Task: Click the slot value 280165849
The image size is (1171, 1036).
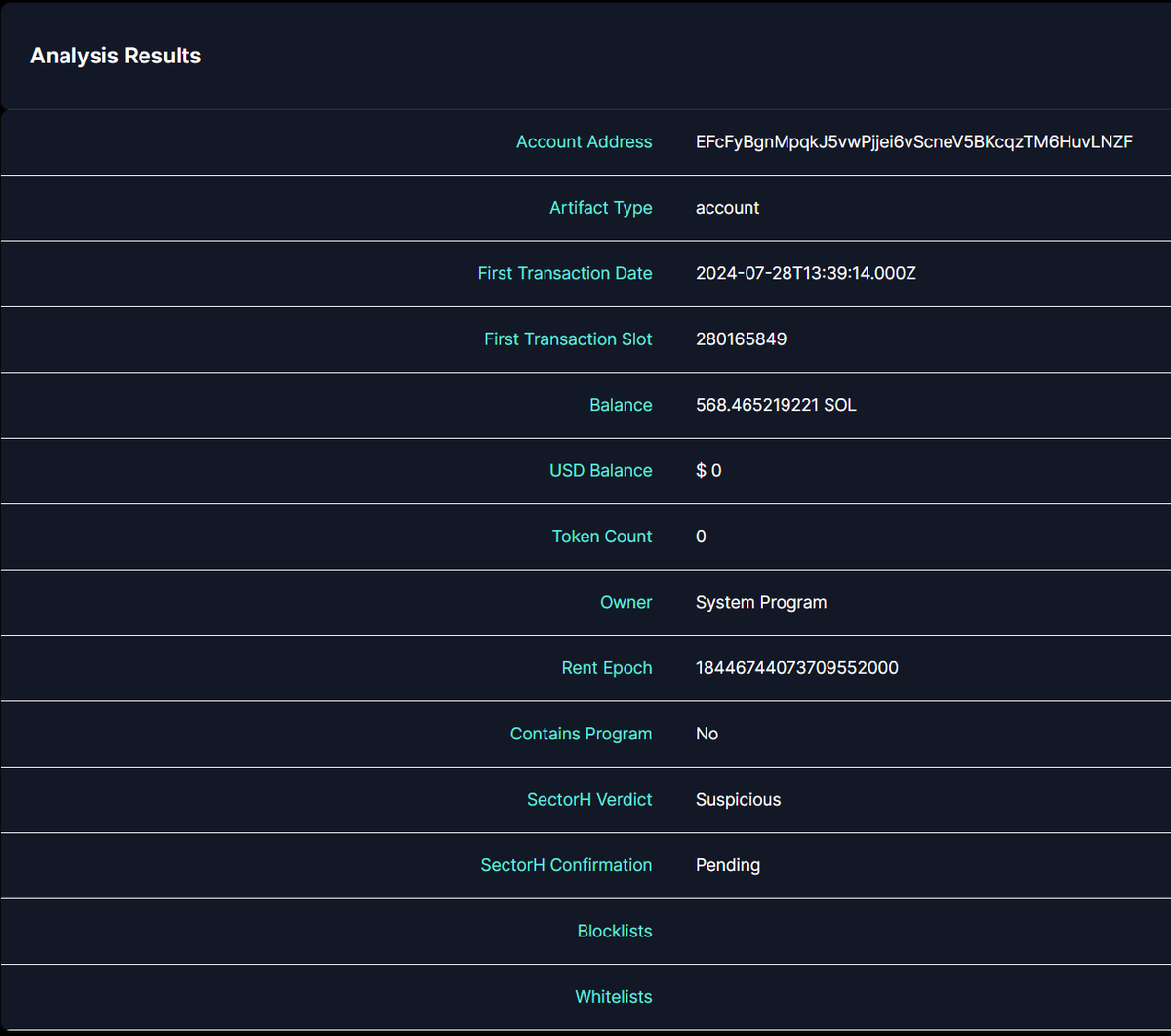Action: pos(741,339)
